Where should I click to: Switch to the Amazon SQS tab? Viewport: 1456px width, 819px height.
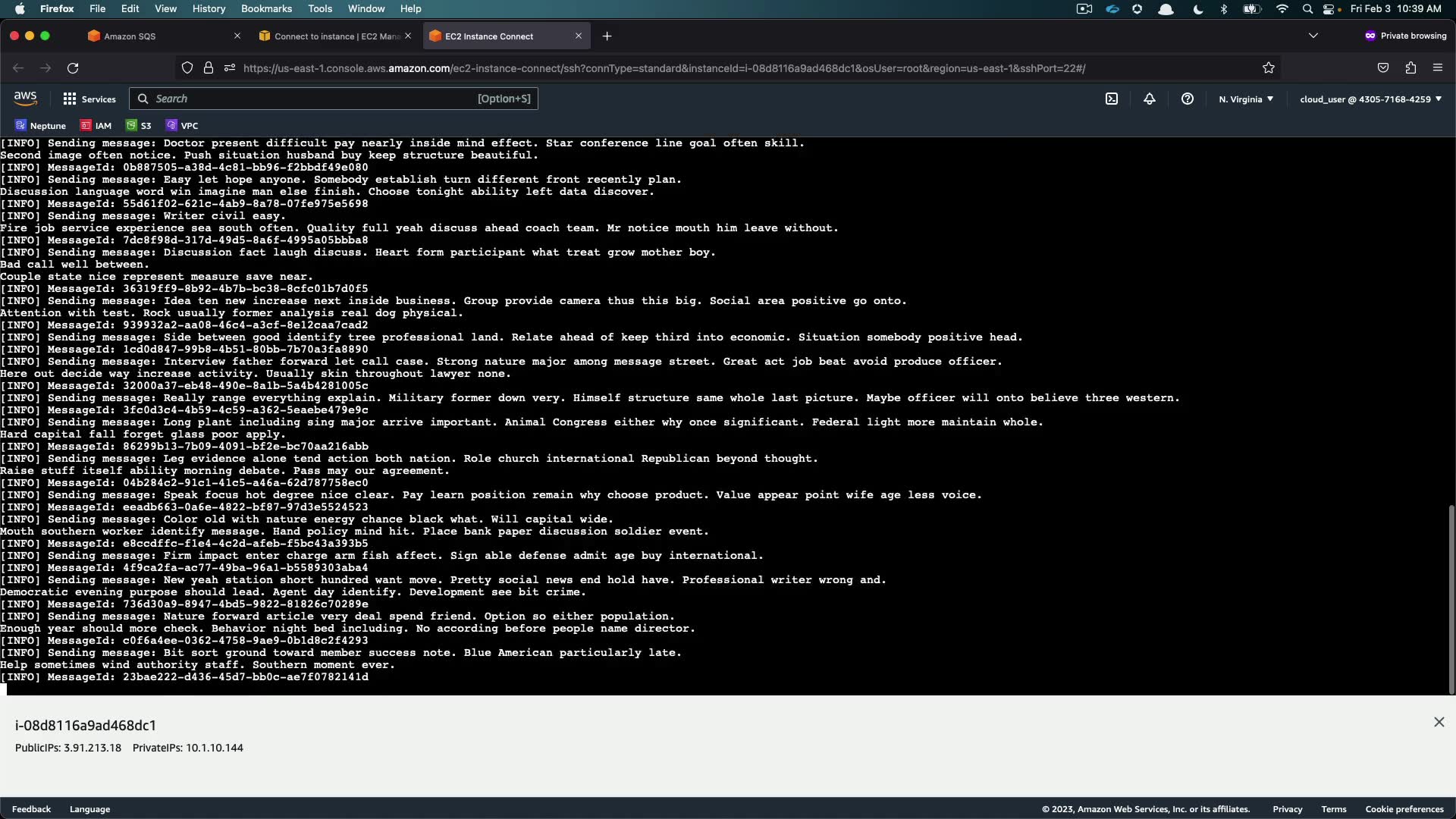[x=130, y=36]
